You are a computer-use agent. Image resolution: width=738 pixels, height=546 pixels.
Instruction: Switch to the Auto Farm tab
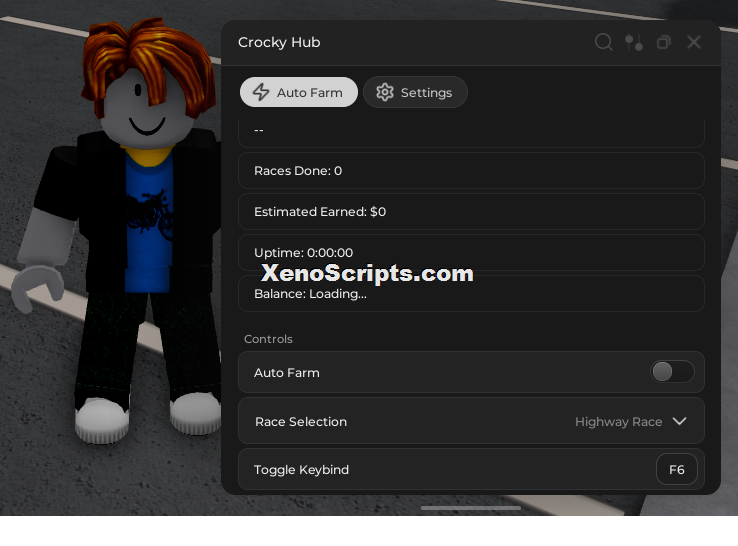[x=298, y=92]
